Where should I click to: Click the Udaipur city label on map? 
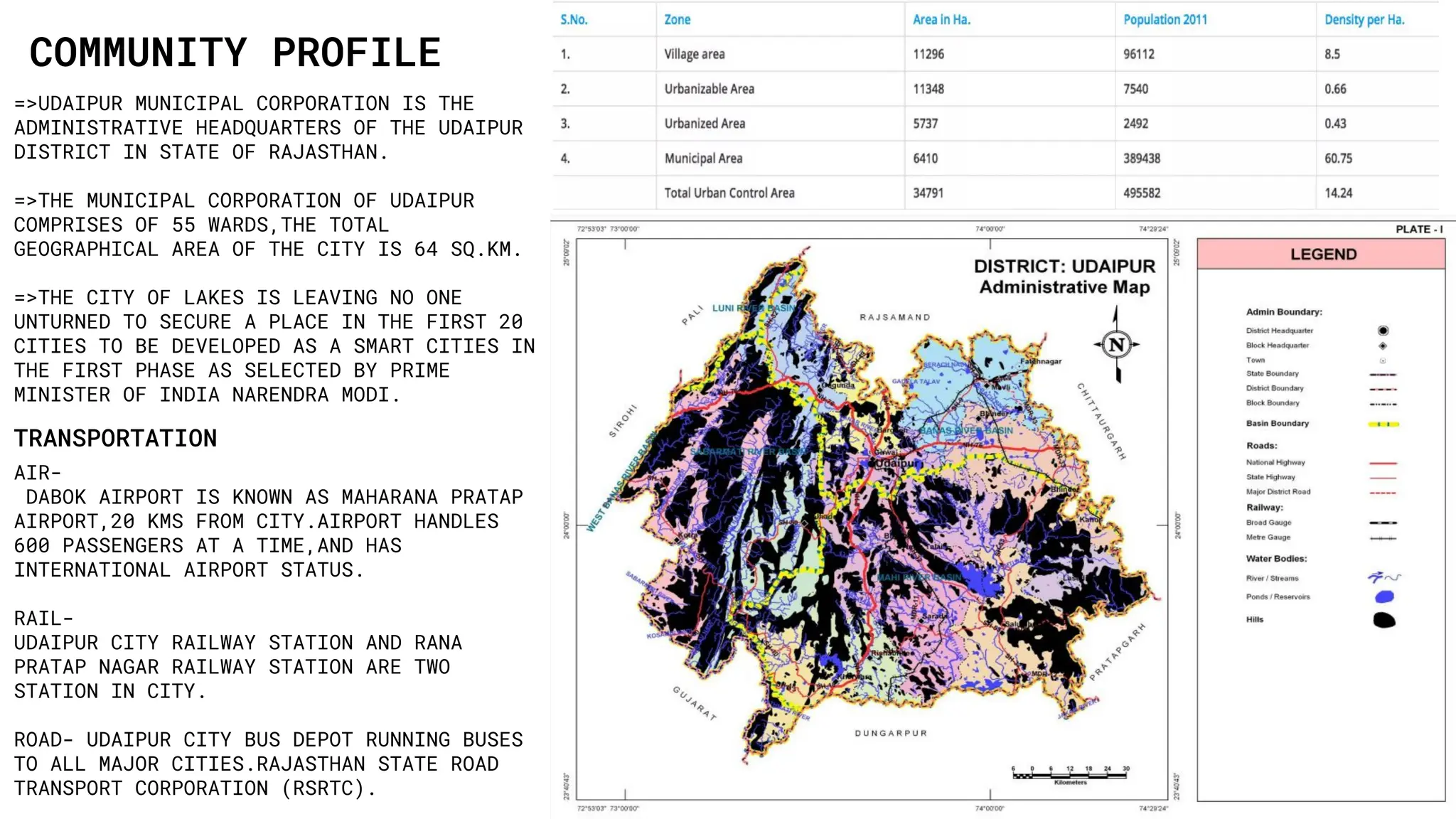[x=898, y=463]
